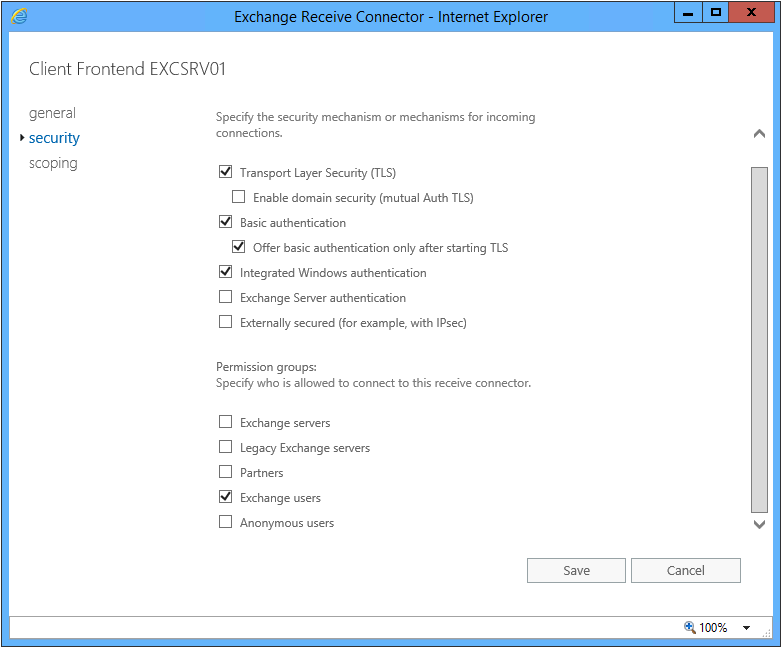This screenshot has height=649, width=783.
Task: Click the Internet Explorer logo icon
Action: tap(19, 16)
